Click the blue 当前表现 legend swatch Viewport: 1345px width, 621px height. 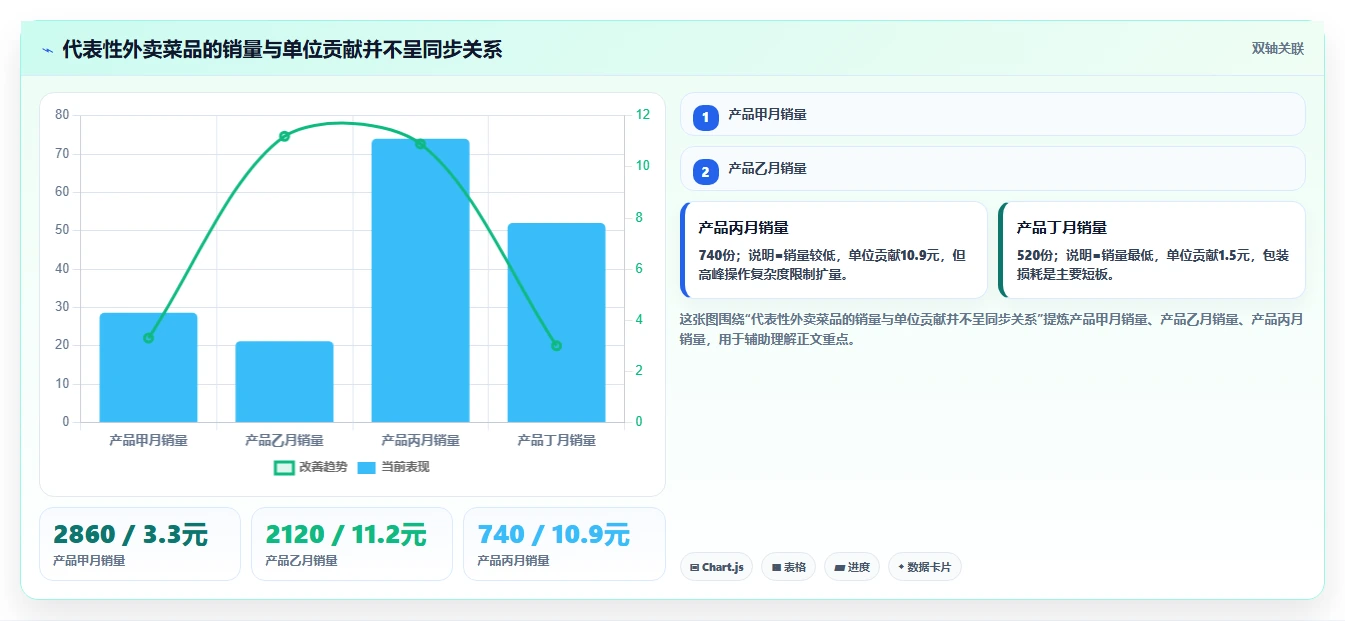367,467
